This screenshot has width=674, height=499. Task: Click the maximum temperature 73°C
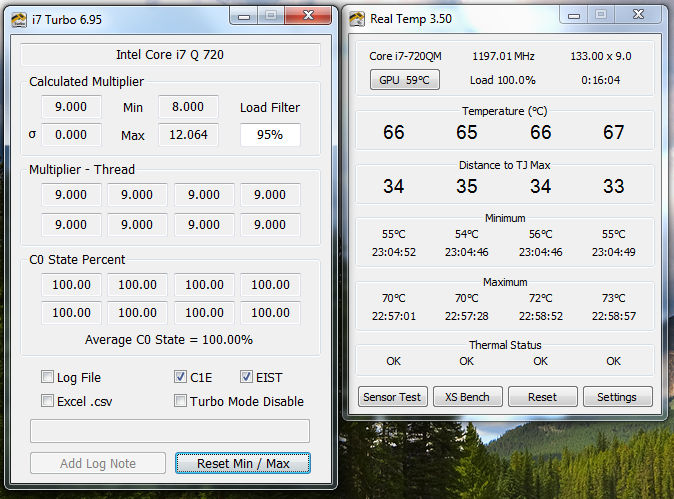coord(613,298)
